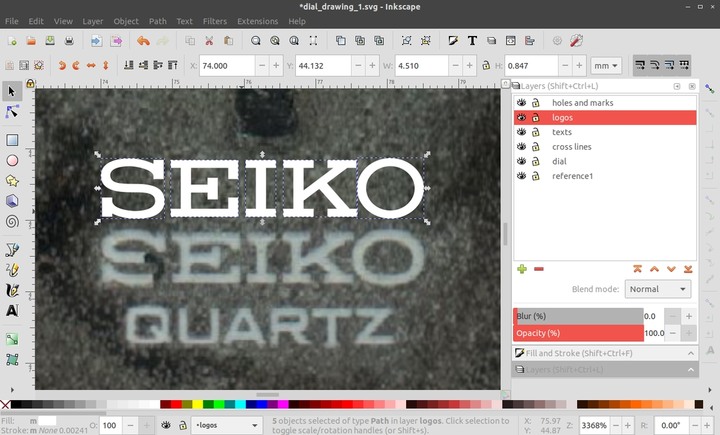
Task: Hide the reference1 layer
Action: tap(521, 176)
